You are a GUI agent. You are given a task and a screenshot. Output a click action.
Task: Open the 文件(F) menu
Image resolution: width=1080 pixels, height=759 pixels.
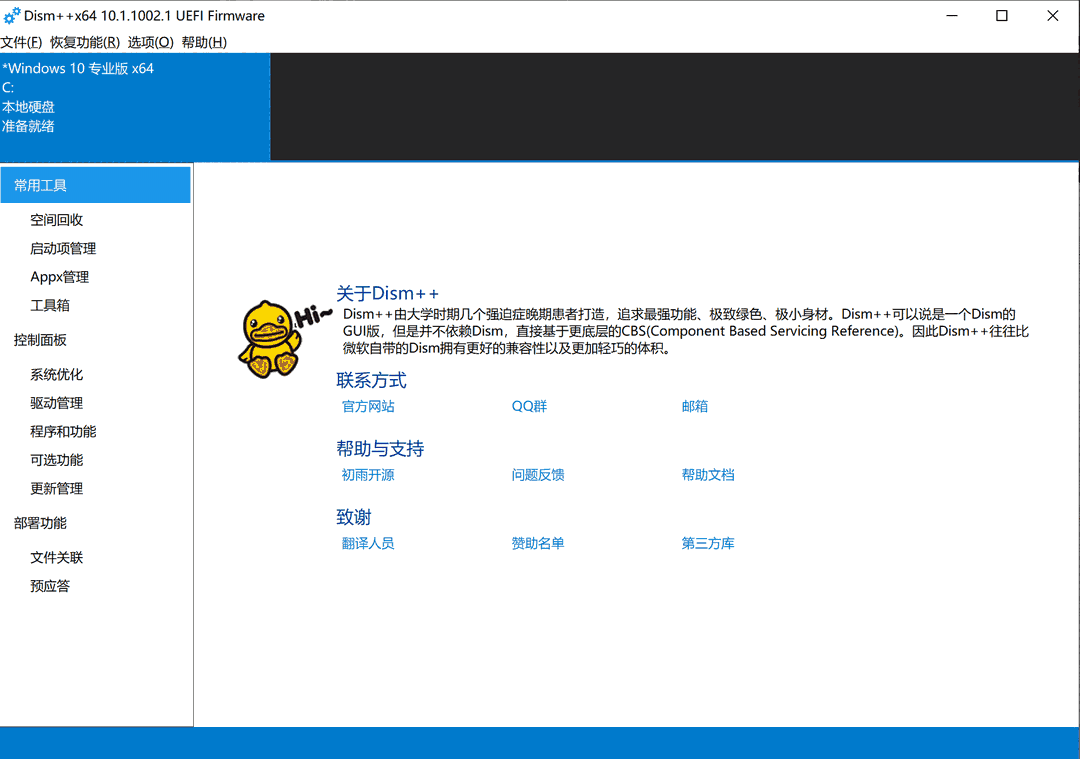click(x=21, y=42)
